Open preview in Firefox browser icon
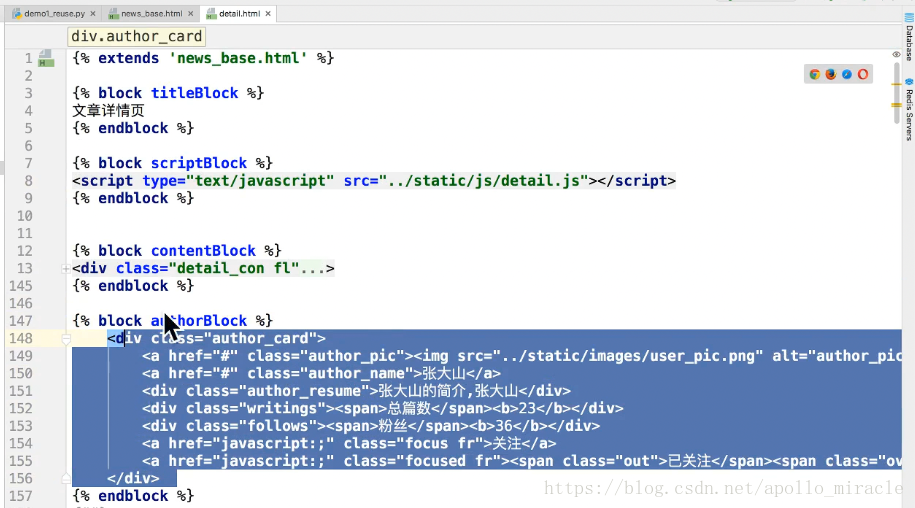 pos(830,74)
